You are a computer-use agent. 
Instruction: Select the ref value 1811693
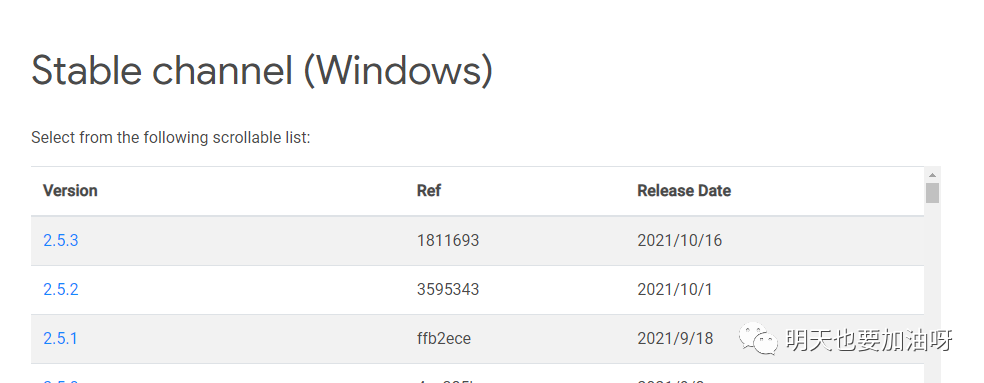[x=448, y=240]
